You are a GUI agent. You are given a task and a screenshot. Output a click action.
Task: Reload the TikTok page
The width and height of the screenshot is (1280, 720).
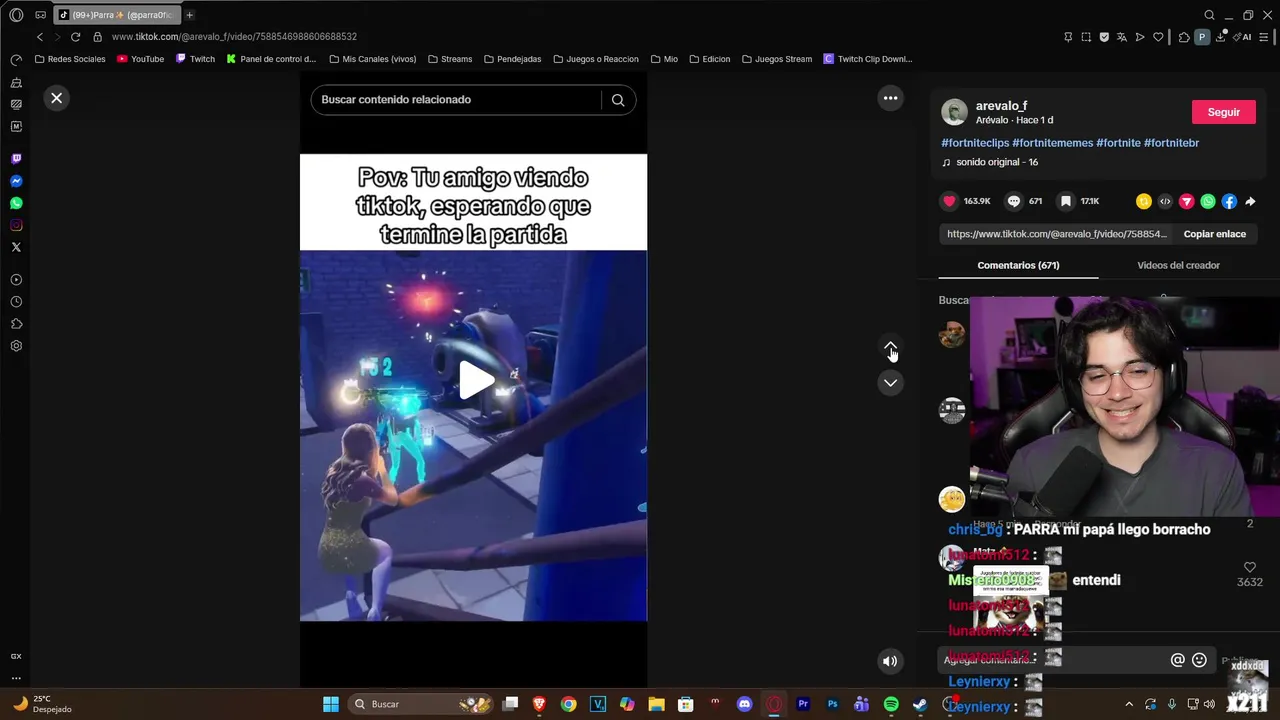pyautogui.click(x=75, y=37)
